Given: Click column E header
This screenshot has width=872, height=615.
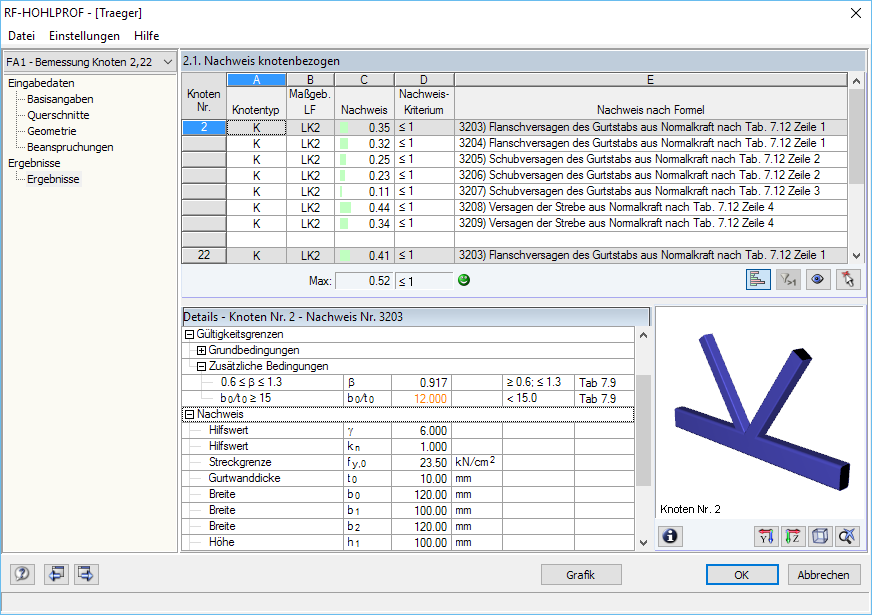Looking at the screenshot, I should tap(651, 80).
